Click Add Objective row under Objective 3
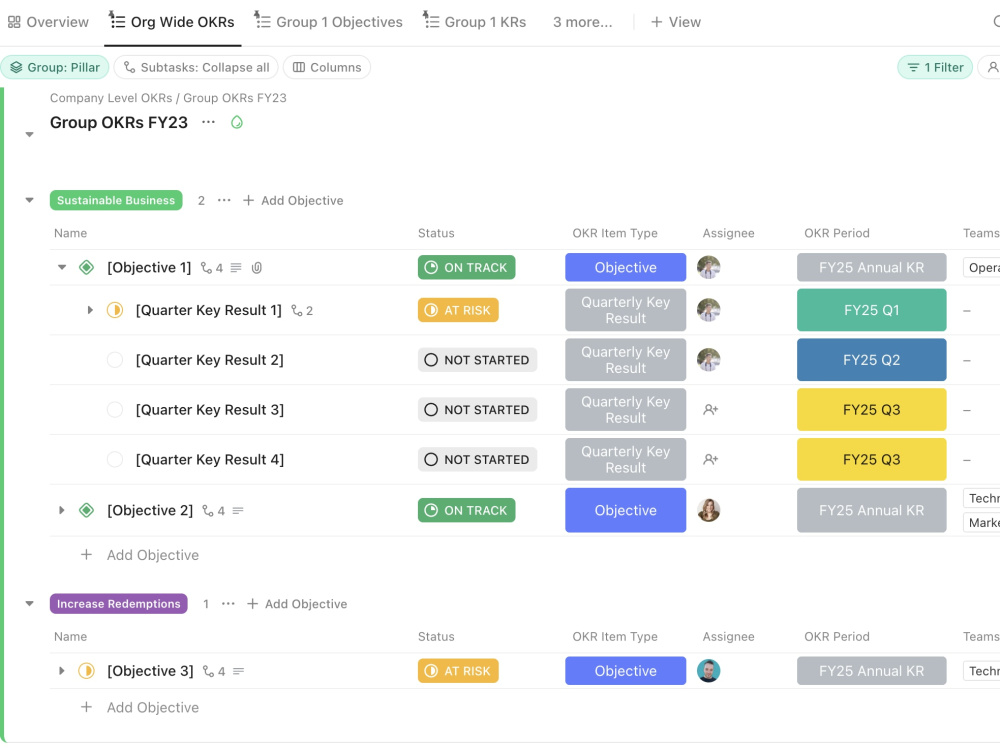 tap(140, 707)
